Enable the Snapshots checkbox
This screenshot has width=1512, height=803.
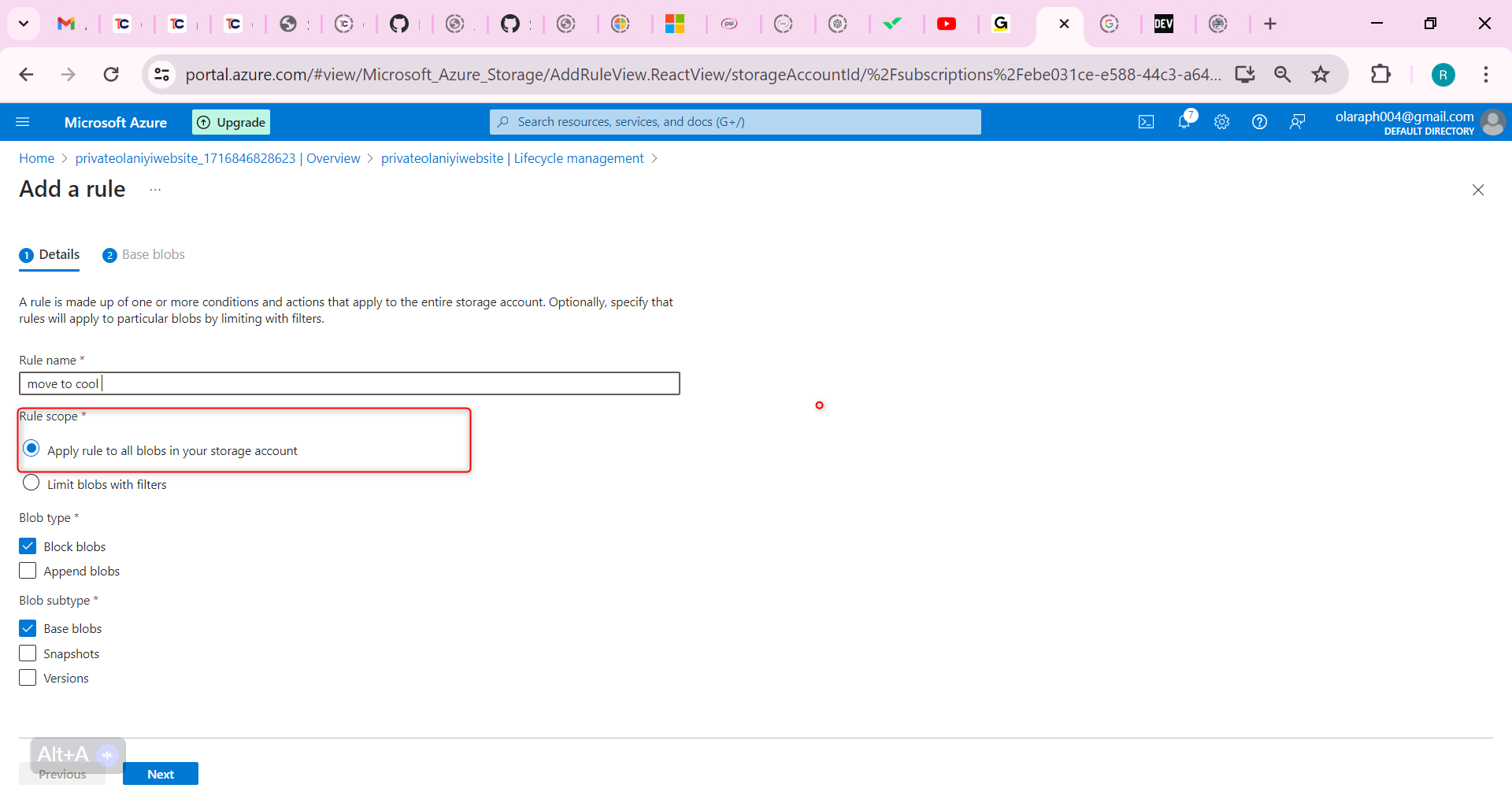coord(28,653)
